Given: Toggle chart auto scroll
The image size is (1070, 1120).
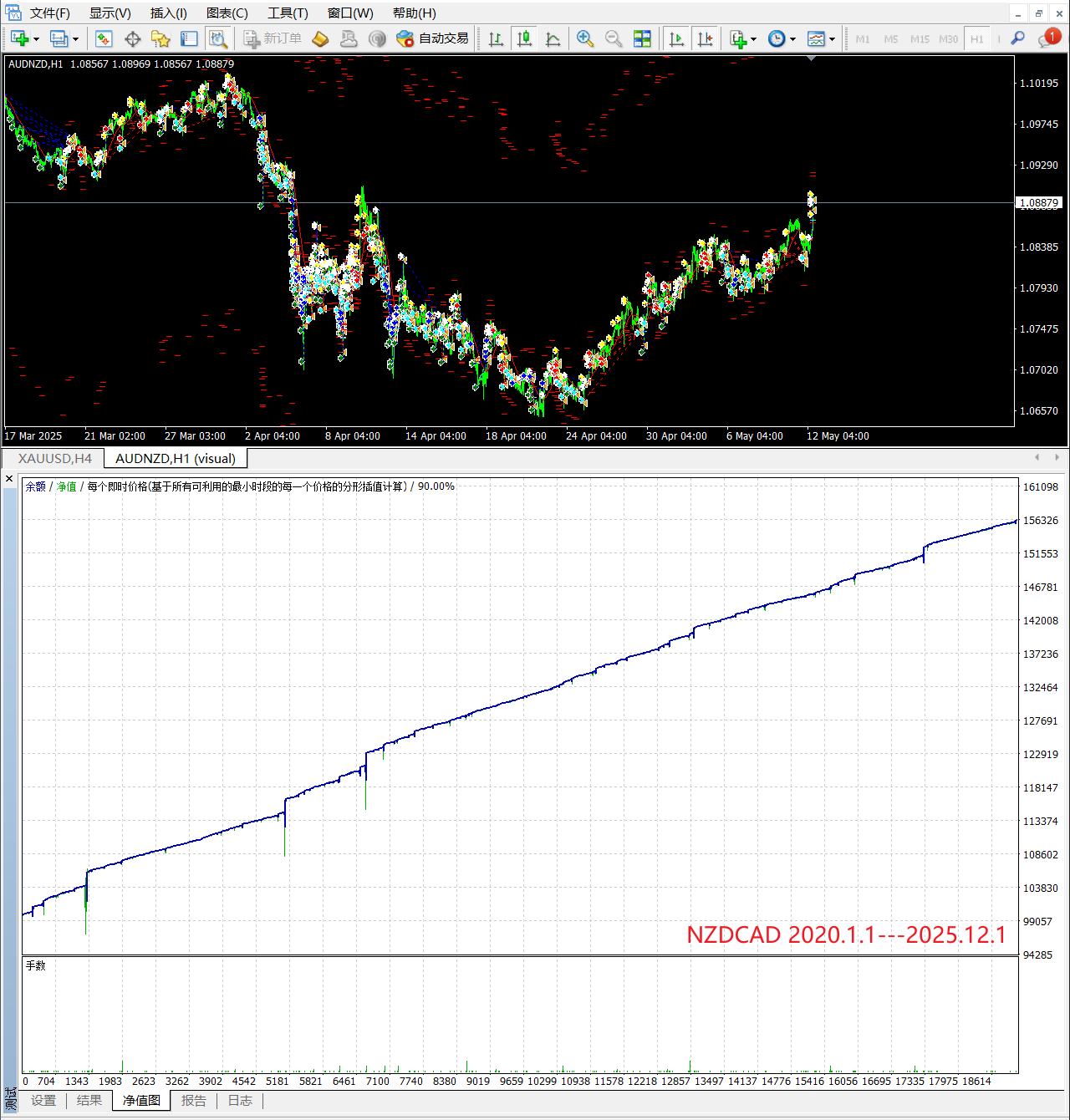Looking at the screenshot, I should [x=677, y=39].
